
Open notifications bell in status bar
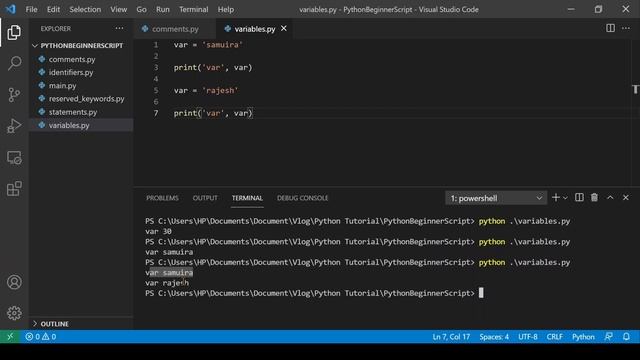pyautogui.click(x=626, y=337)
